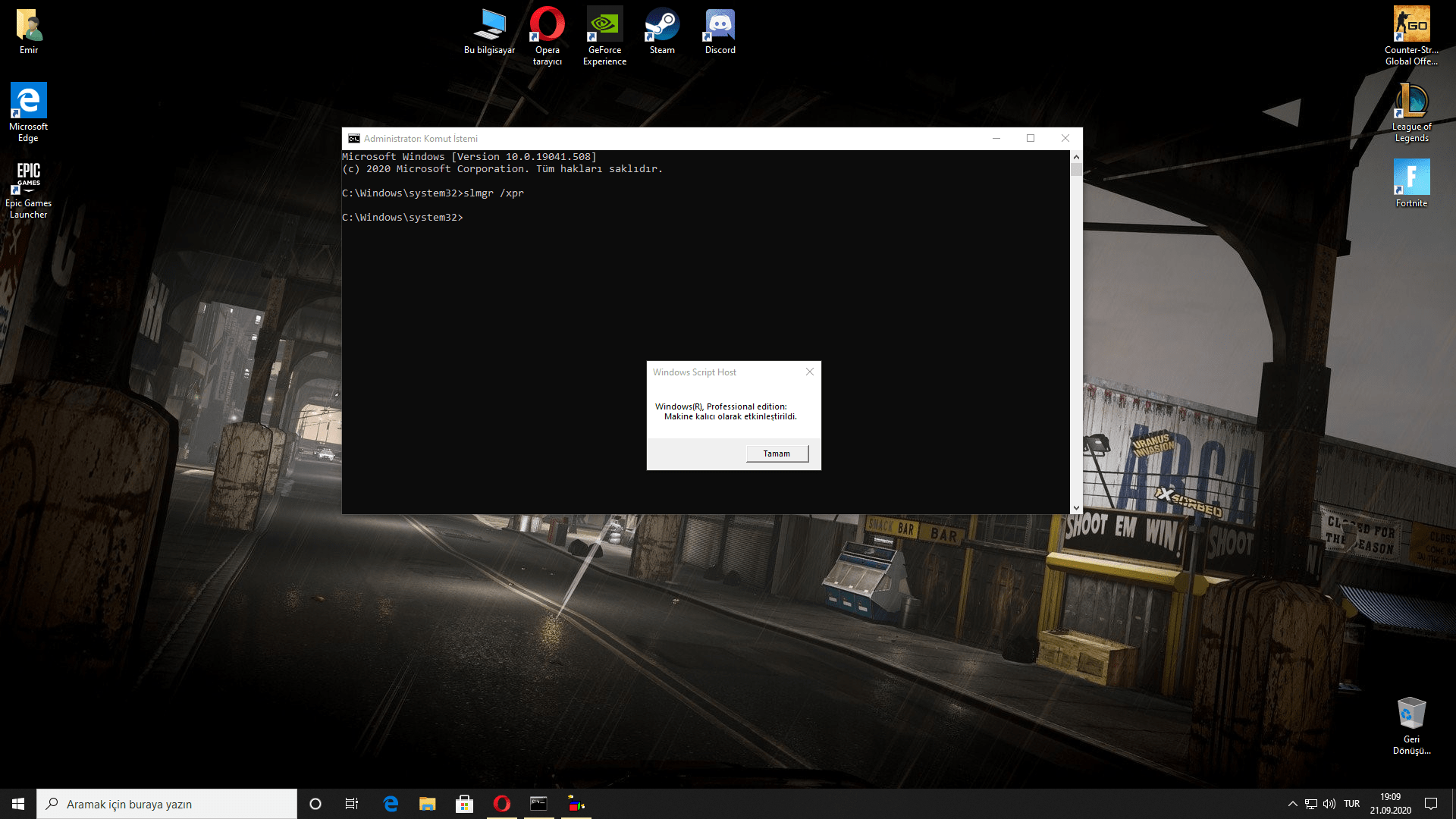Open Windows Start menu
The height and width of the screenshot is (819, 1456).
coord(18,804)
